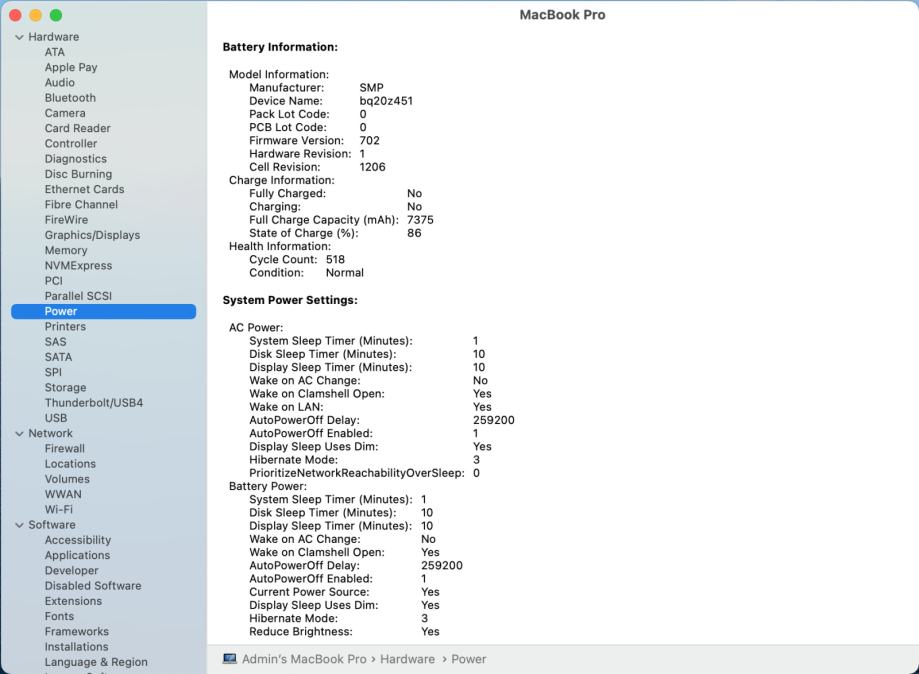Viewport: 919px width, 674px height.
Task: Click the Hardware category label
Action: (53, 37)
